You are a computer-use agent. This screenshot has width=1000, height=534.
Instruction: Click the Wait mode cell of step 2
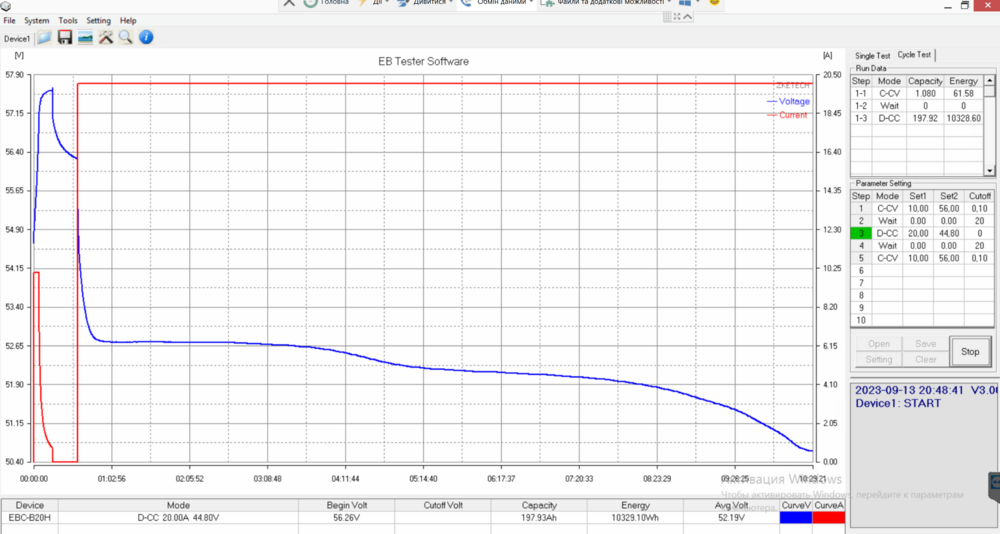pyautogui.click(x=887, y=221)
